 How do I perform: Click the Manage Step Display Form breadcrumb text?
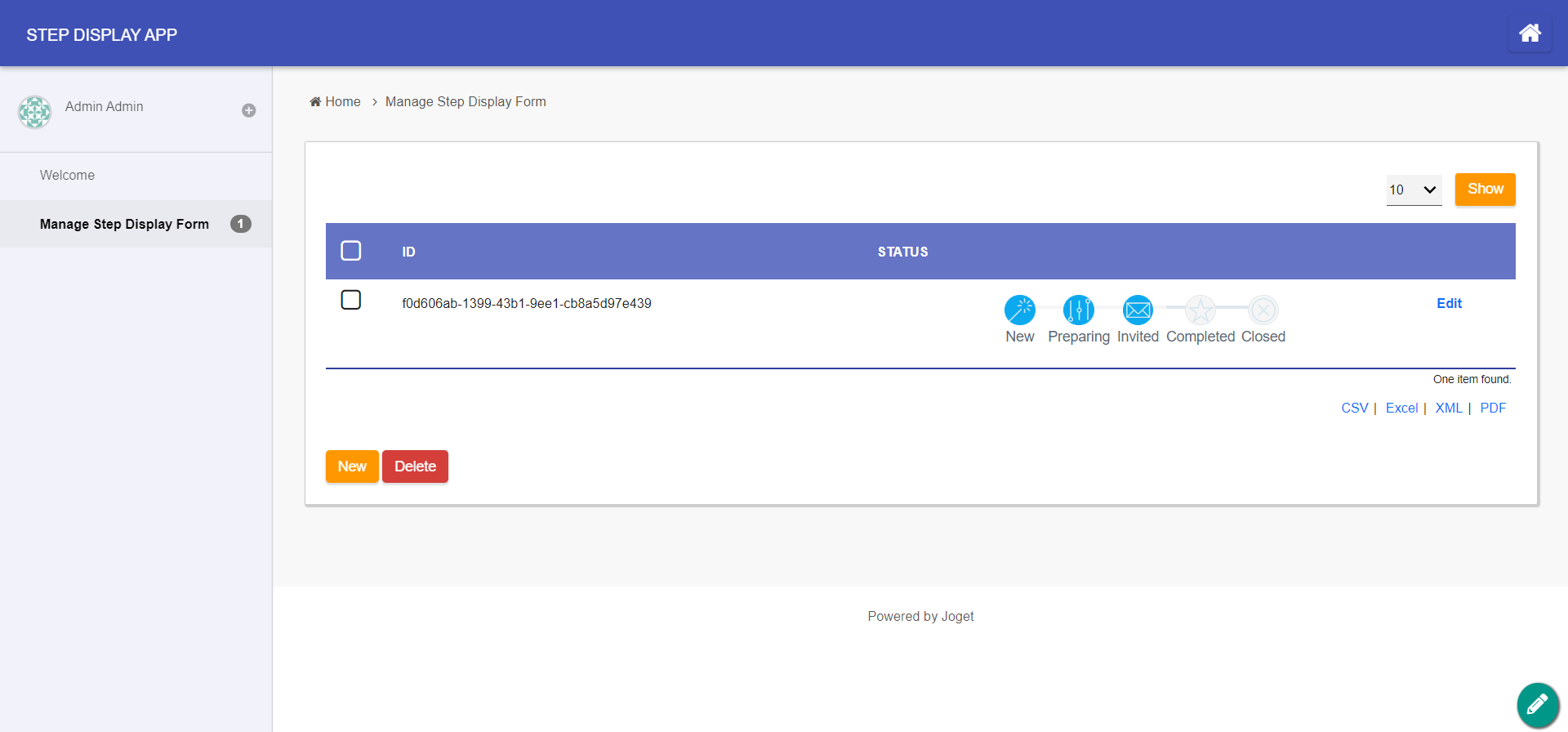tap(465, 101)
